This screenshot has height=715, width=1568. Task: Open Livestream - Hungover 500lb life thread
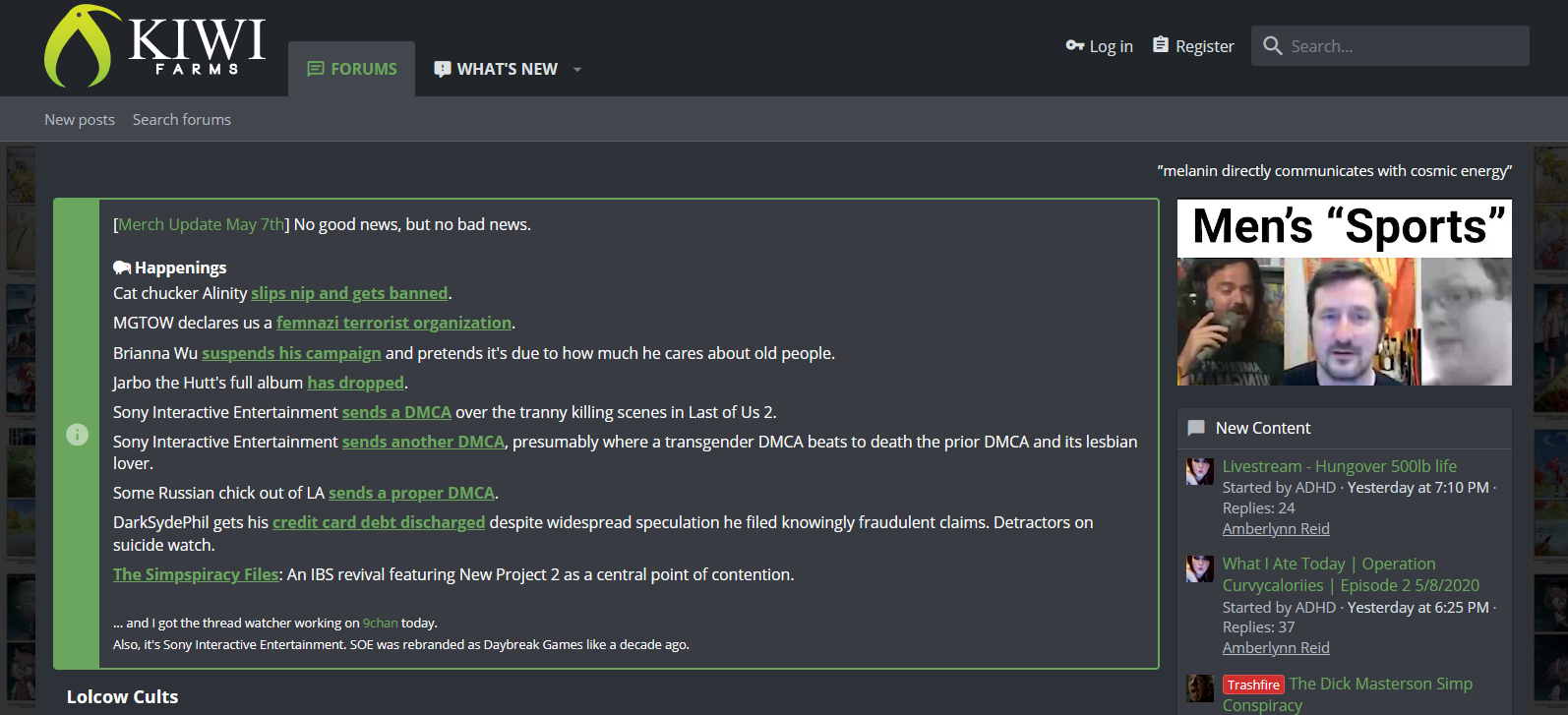click(x=1340, y=466)
